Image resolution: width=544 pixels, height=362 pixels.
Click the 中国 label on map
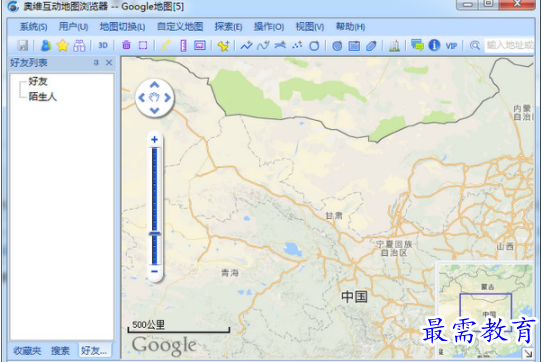(354, 297)
